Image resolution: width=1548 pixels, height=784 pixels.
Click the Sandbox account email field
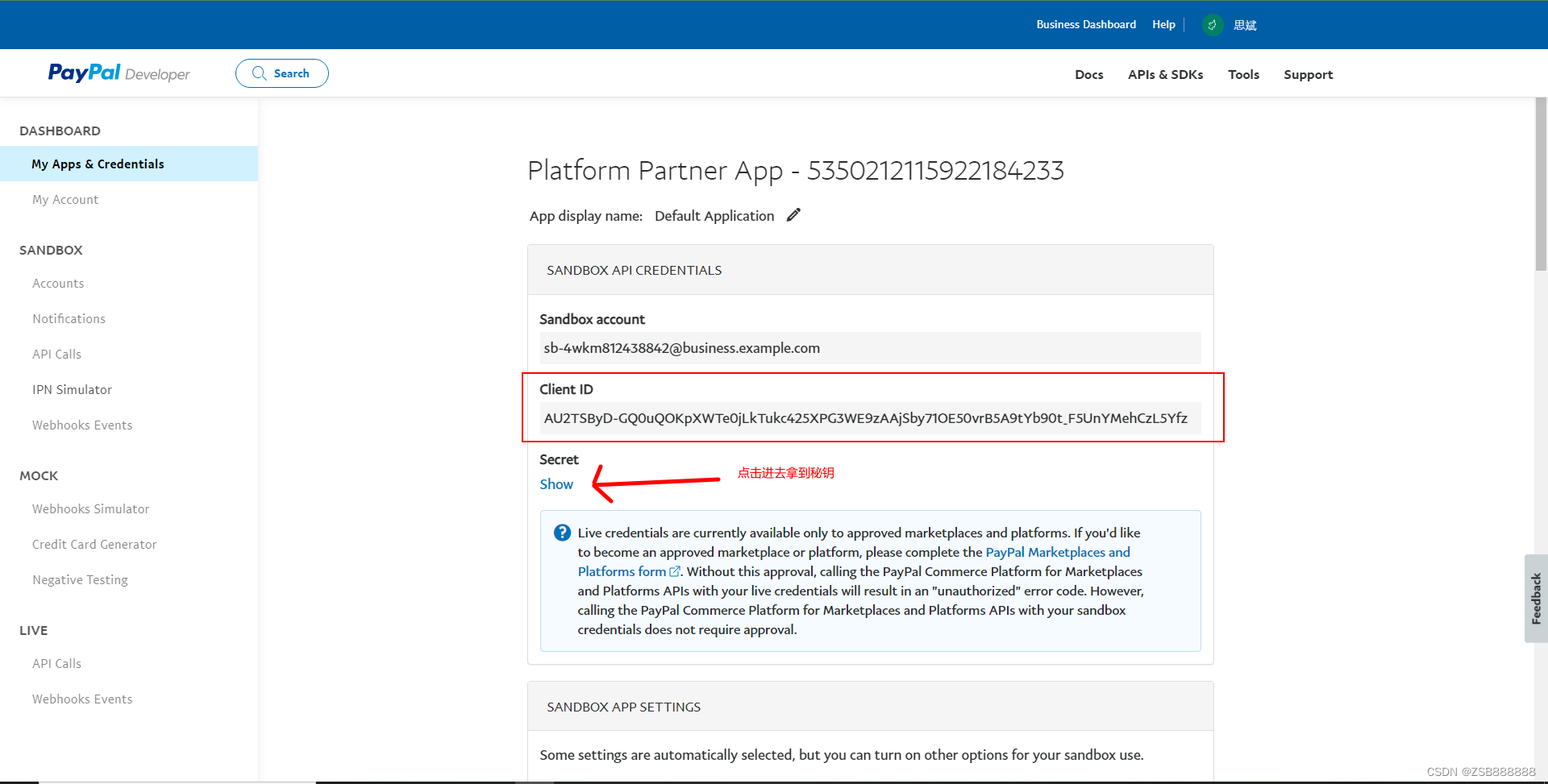tap(870, 348)
